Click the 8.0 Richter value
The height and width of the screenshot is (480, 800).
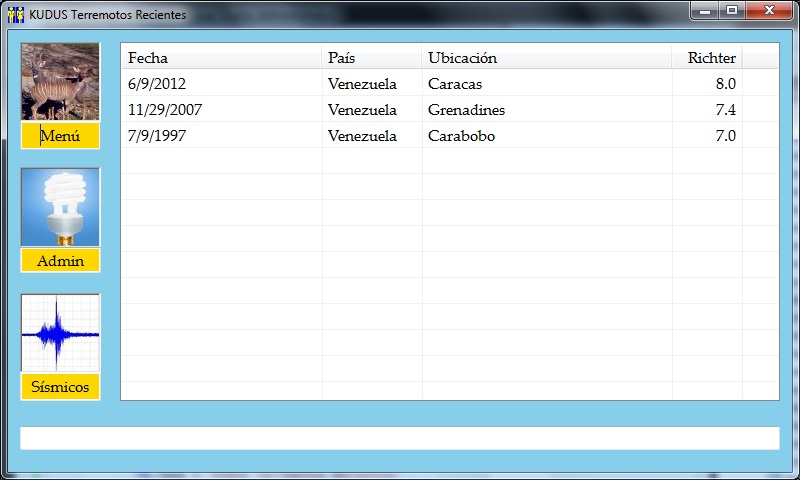pyautogui.click(x=725, y=84)
